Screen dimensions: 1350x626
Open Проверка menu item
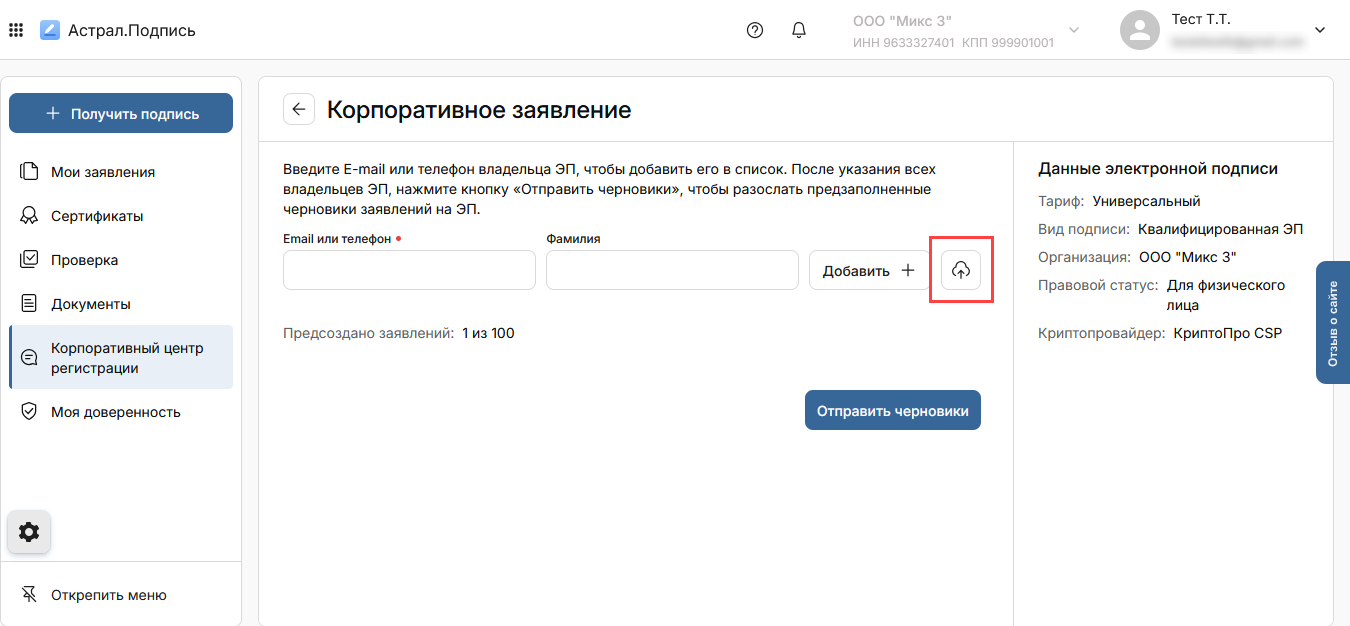[x=85, y=260]
